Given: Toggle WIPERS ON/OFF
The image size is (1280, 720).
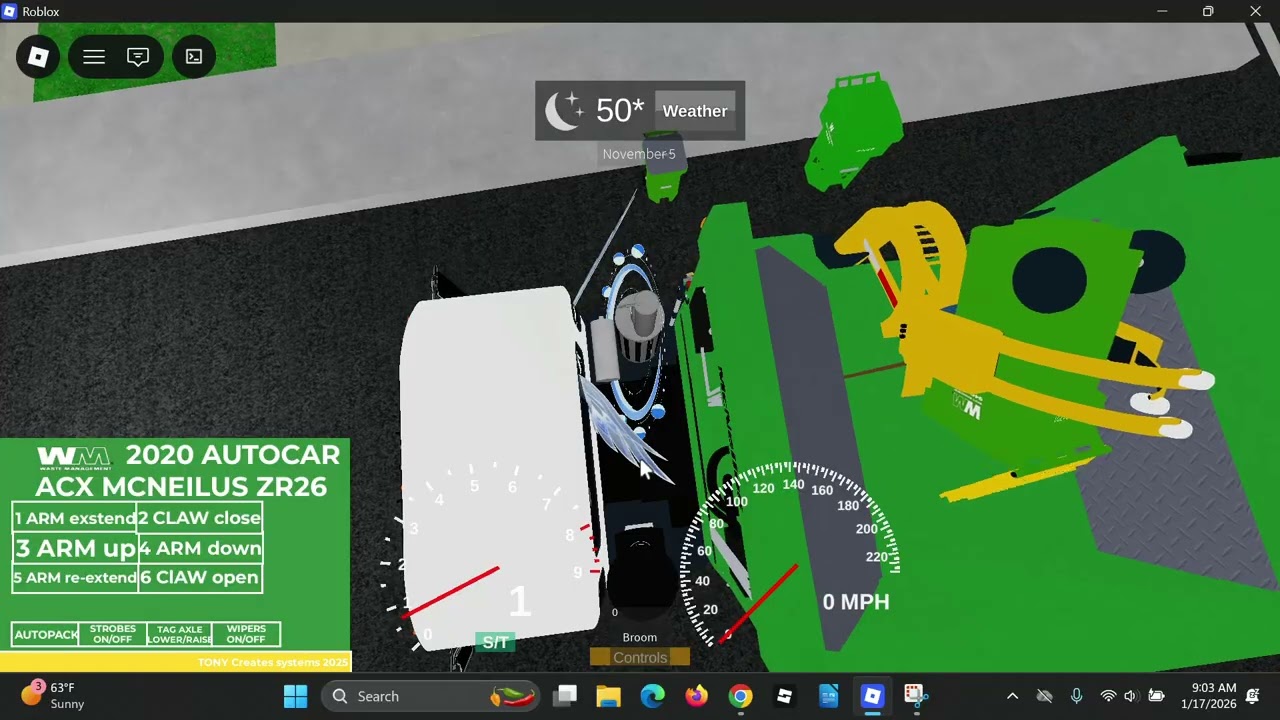Looking at the screenshot, I should tap(246, 635).
